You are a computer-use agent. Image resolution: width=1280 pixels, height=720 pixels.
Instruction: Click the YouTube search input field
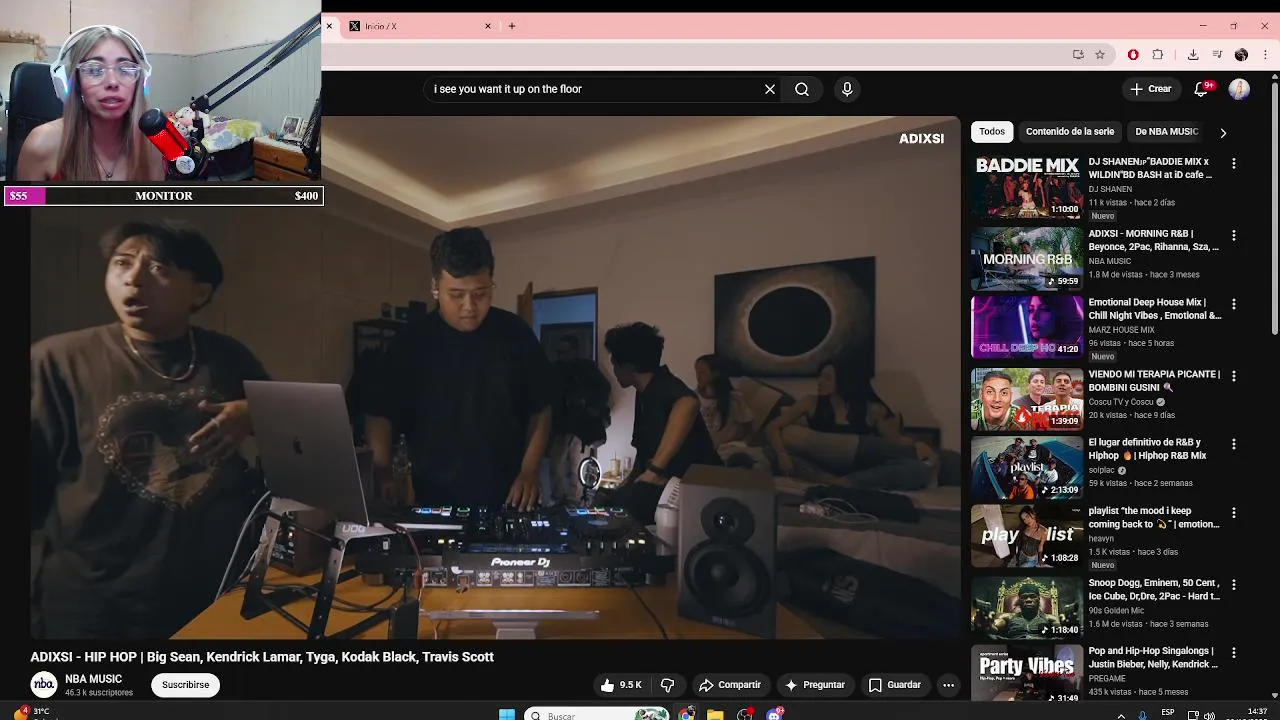click(x=595, y=89)
